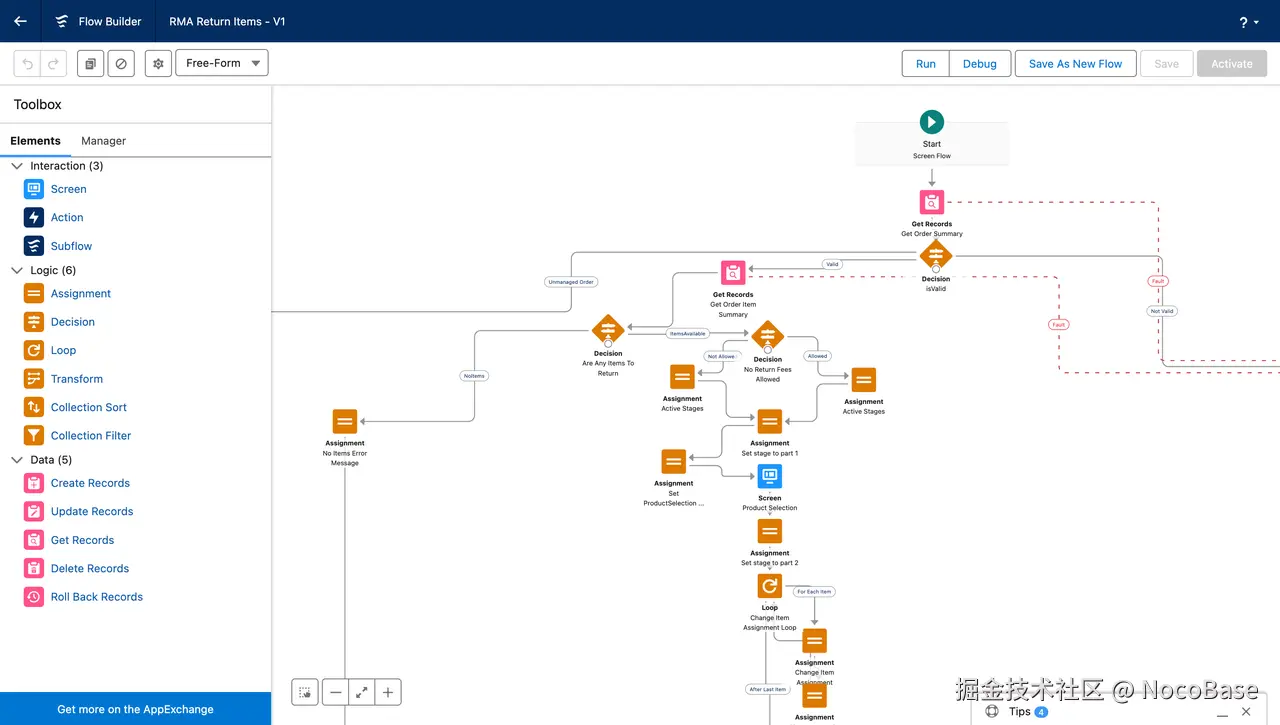The width and height of the screenshot is (1280, 725).
Task: Select the Roll Back Records element
Action: coord(96,596)
